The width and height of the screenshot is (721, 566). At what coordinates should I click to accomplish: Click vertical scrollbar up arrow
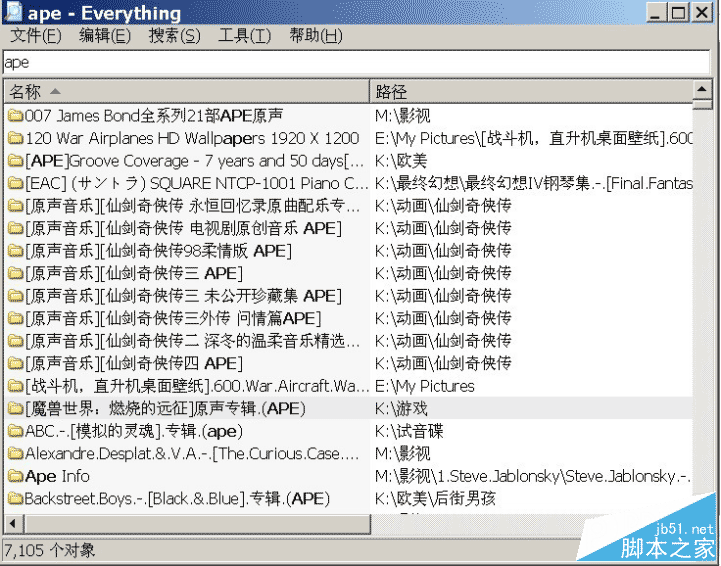pos(702,90)
